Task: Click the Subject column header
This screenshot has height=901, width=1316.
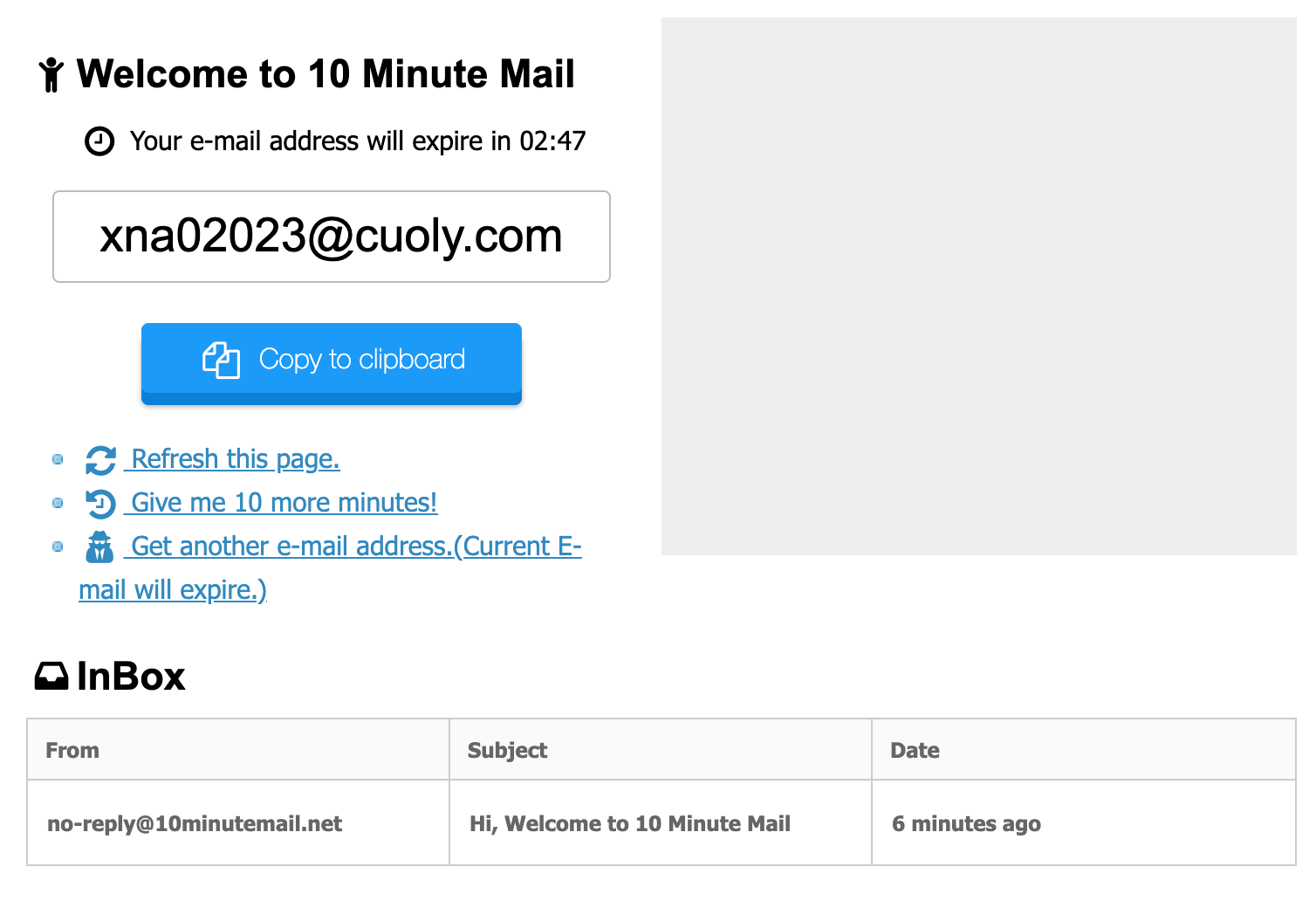Action: pyautogui.click(x=507, y=751)
